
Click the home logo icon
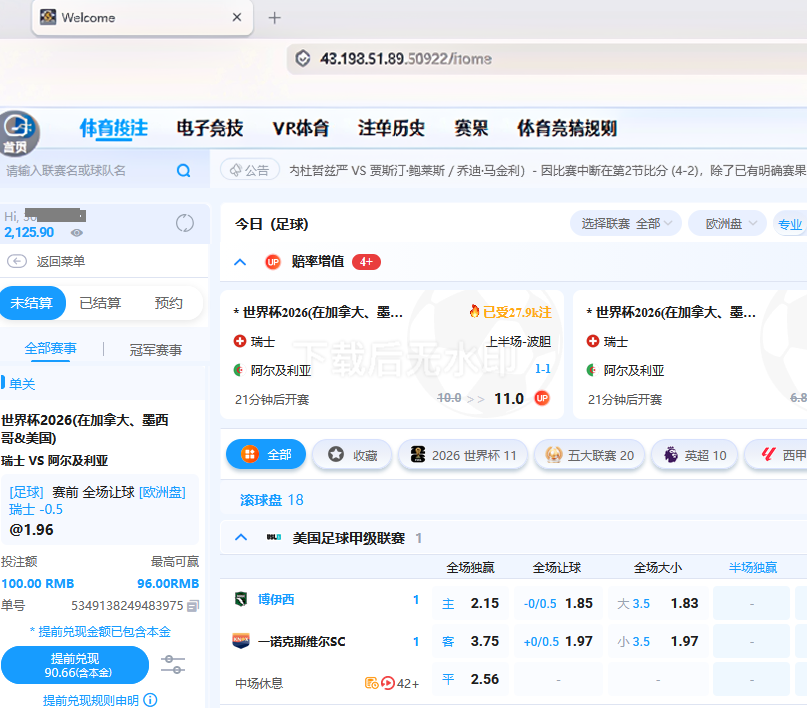coord(19,133)
